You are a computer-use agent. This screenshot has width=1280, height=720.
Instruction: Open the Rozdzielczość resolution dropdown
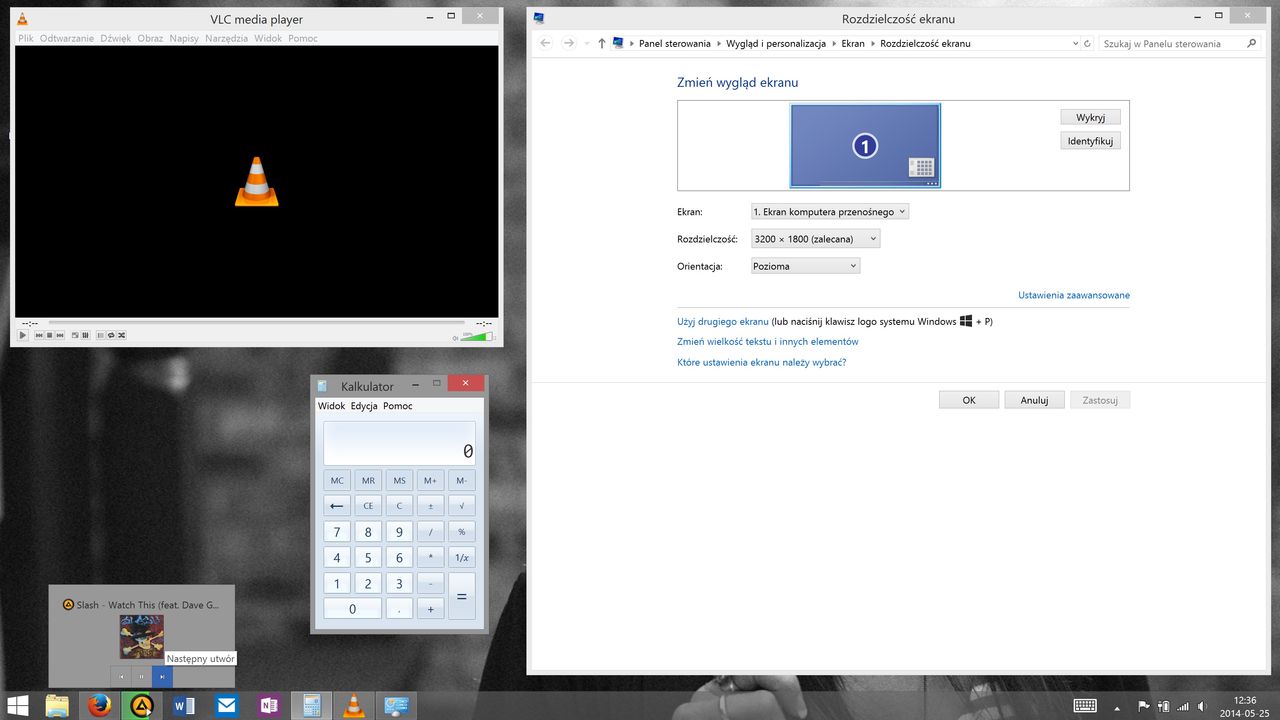tap(816, 239)
